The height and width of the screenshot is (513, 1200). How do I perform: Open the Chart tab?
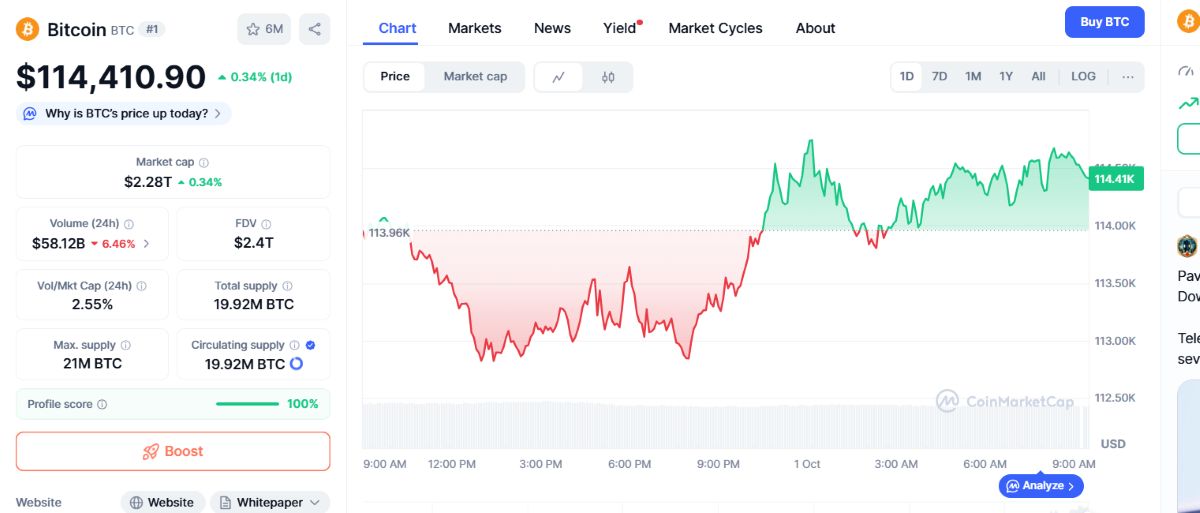(x=397, y=28)
